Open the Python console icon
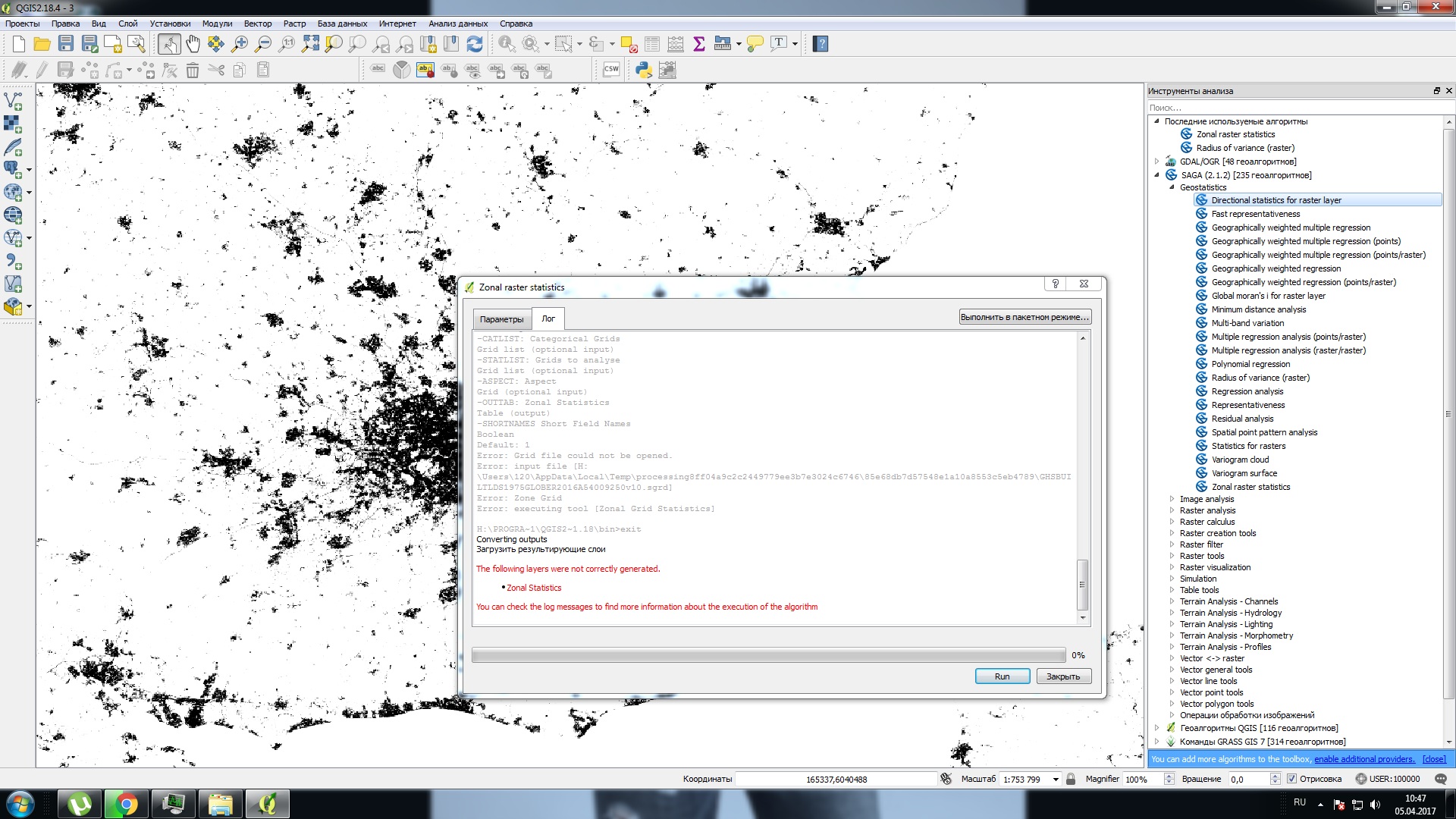 click(644, 70)
